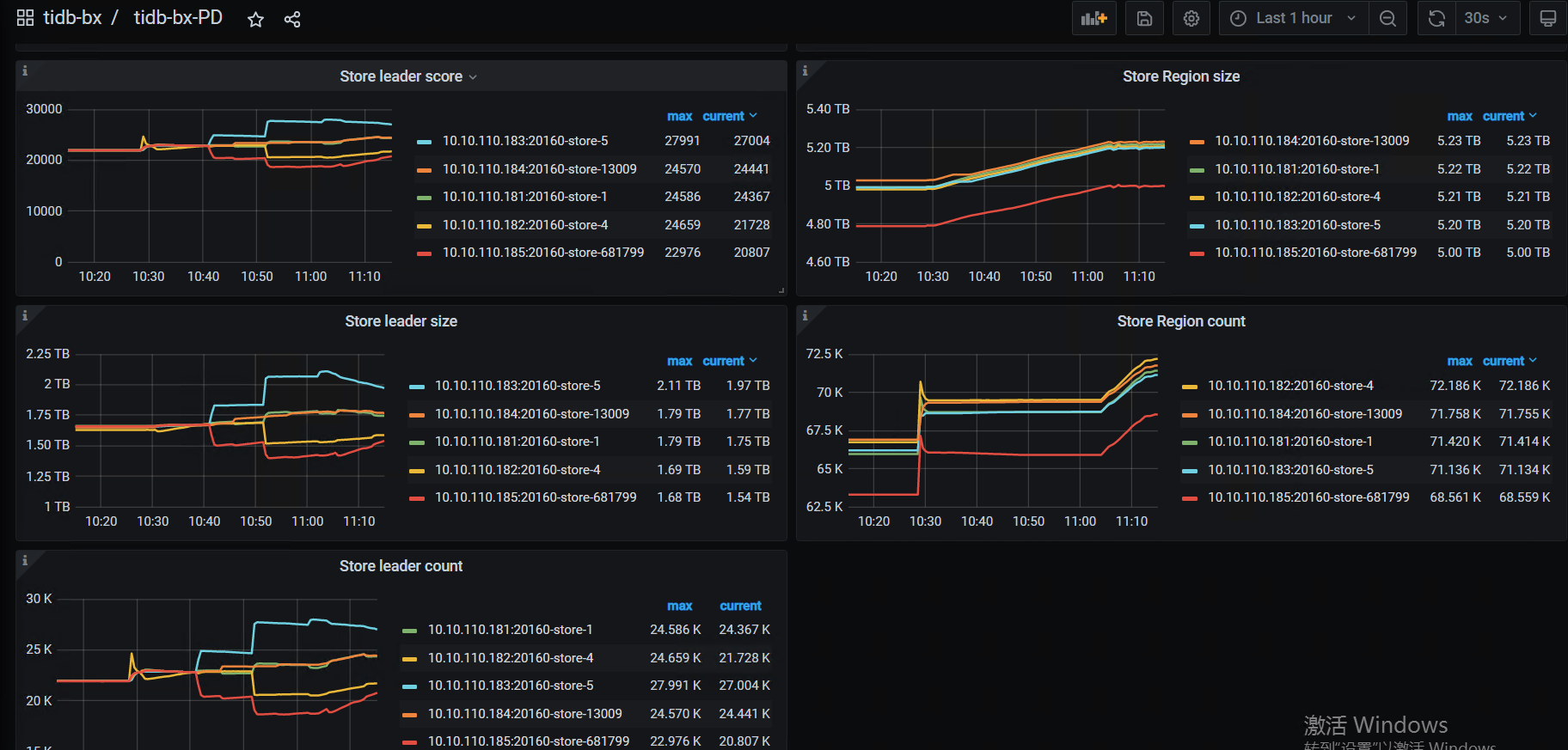1568x750 pixels.
Task: Cycle view mode with monitor icon
Action: pyautogui.click(x=1547, y=18)
